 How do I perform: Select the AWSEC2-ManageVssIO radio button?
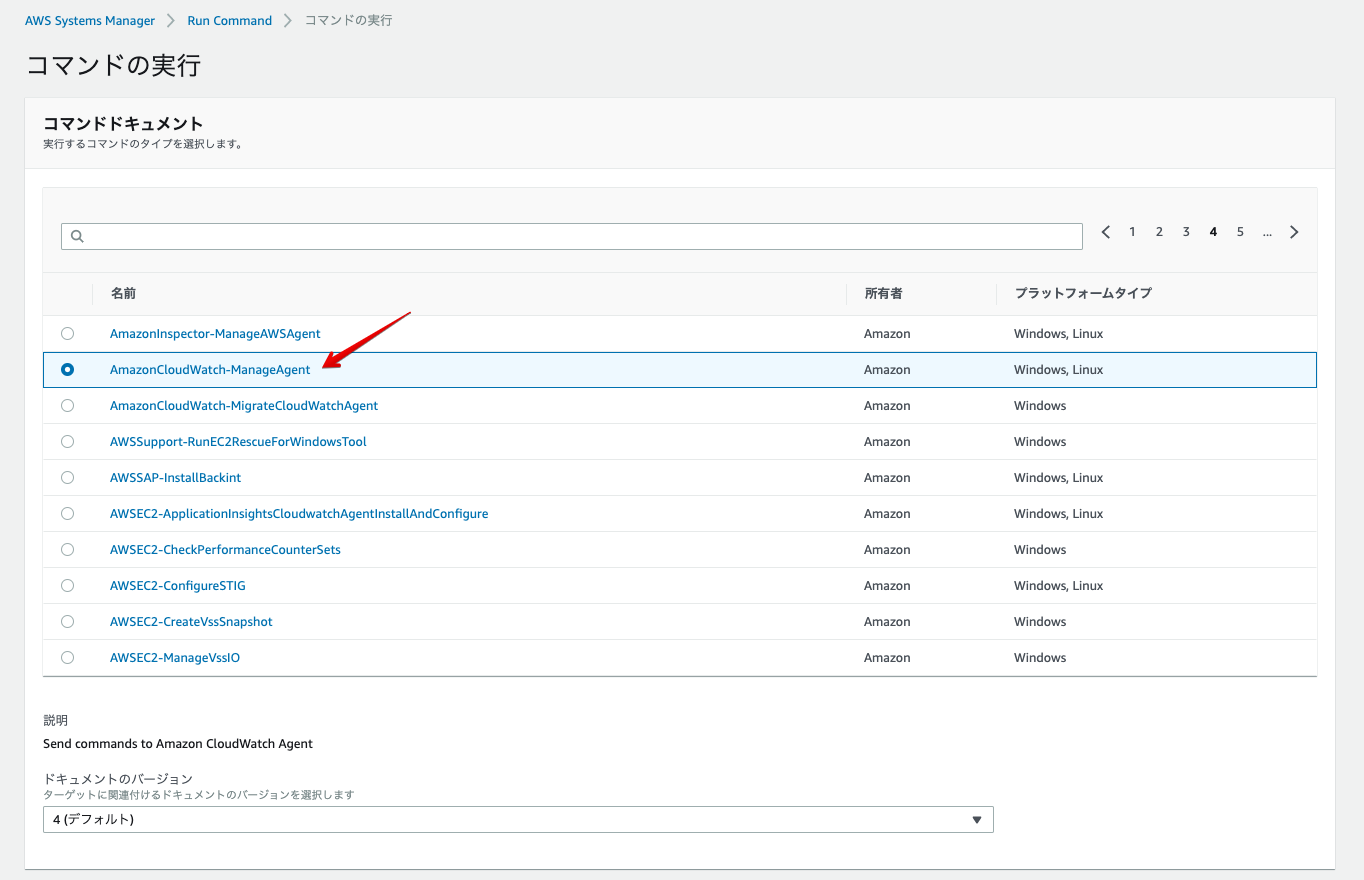67,657
